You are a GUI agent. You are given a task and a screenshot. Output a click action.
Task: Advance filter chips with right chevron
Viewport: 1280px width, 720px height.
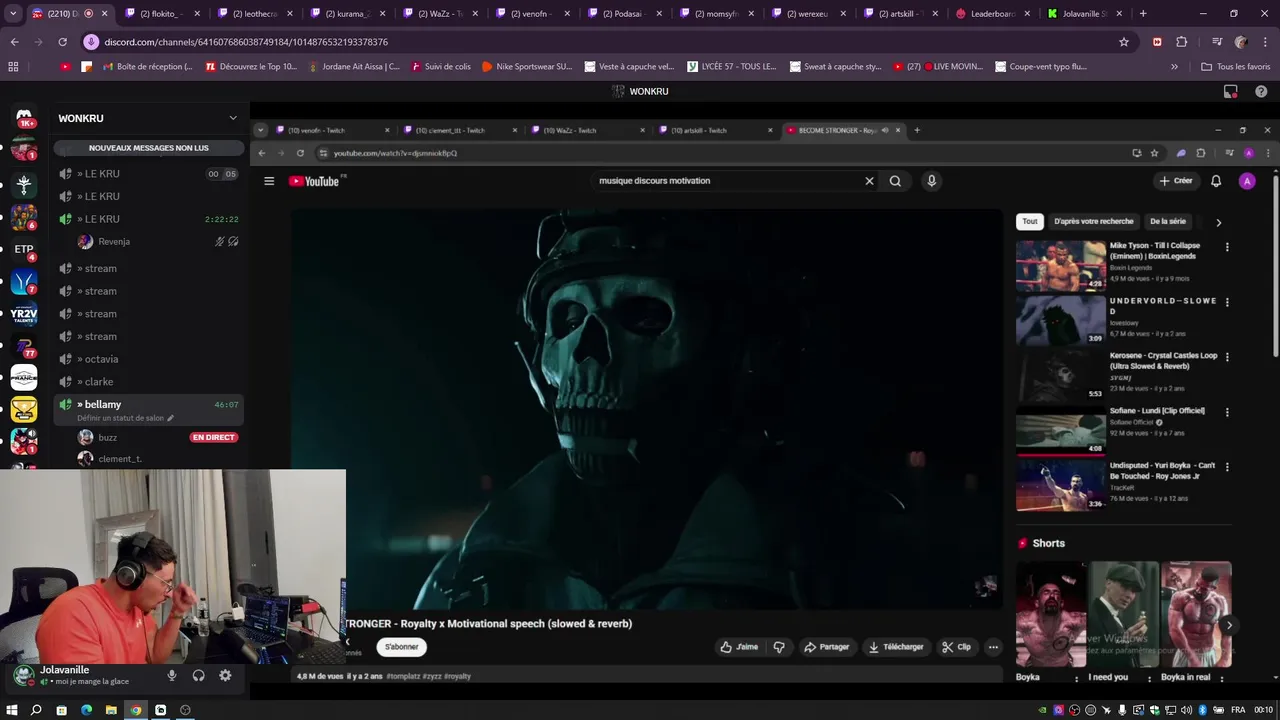click(x=1218, y=222)
